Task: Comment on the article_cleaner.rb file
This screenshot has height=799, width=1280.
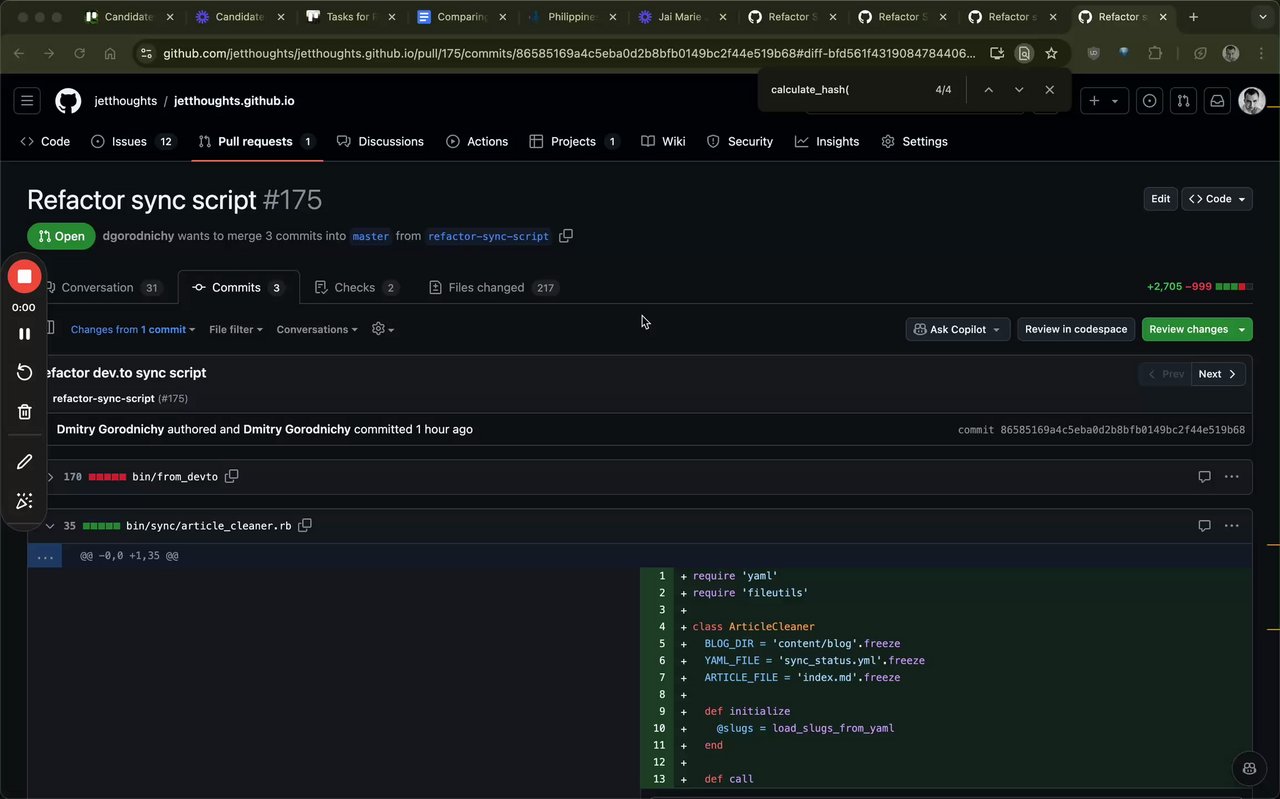Action: pyautogui.click(x=1204, y=525)
